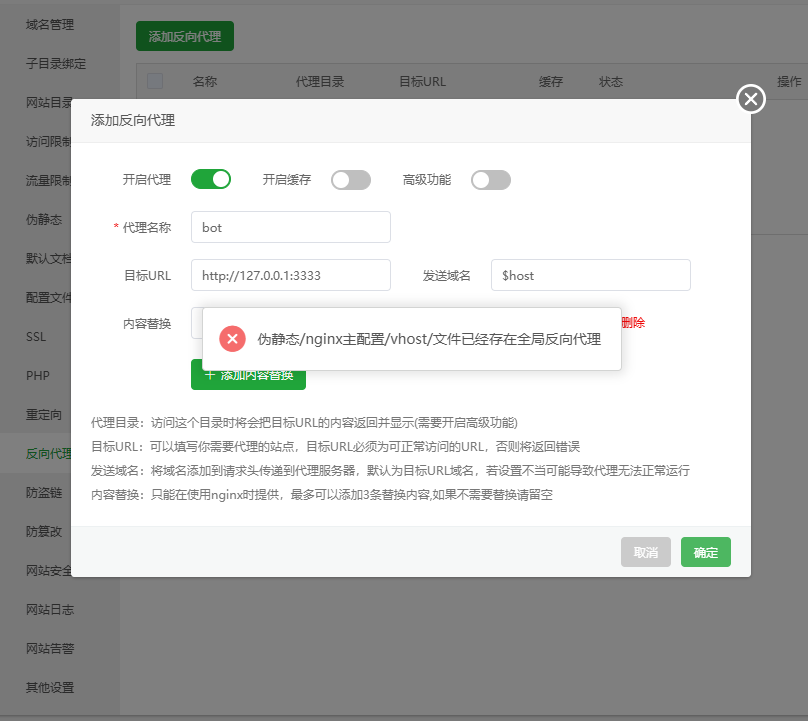Click the 添加反向代理 dialog title
The width and height of the screenshot is (808, 721).
[x=133, y=120]
